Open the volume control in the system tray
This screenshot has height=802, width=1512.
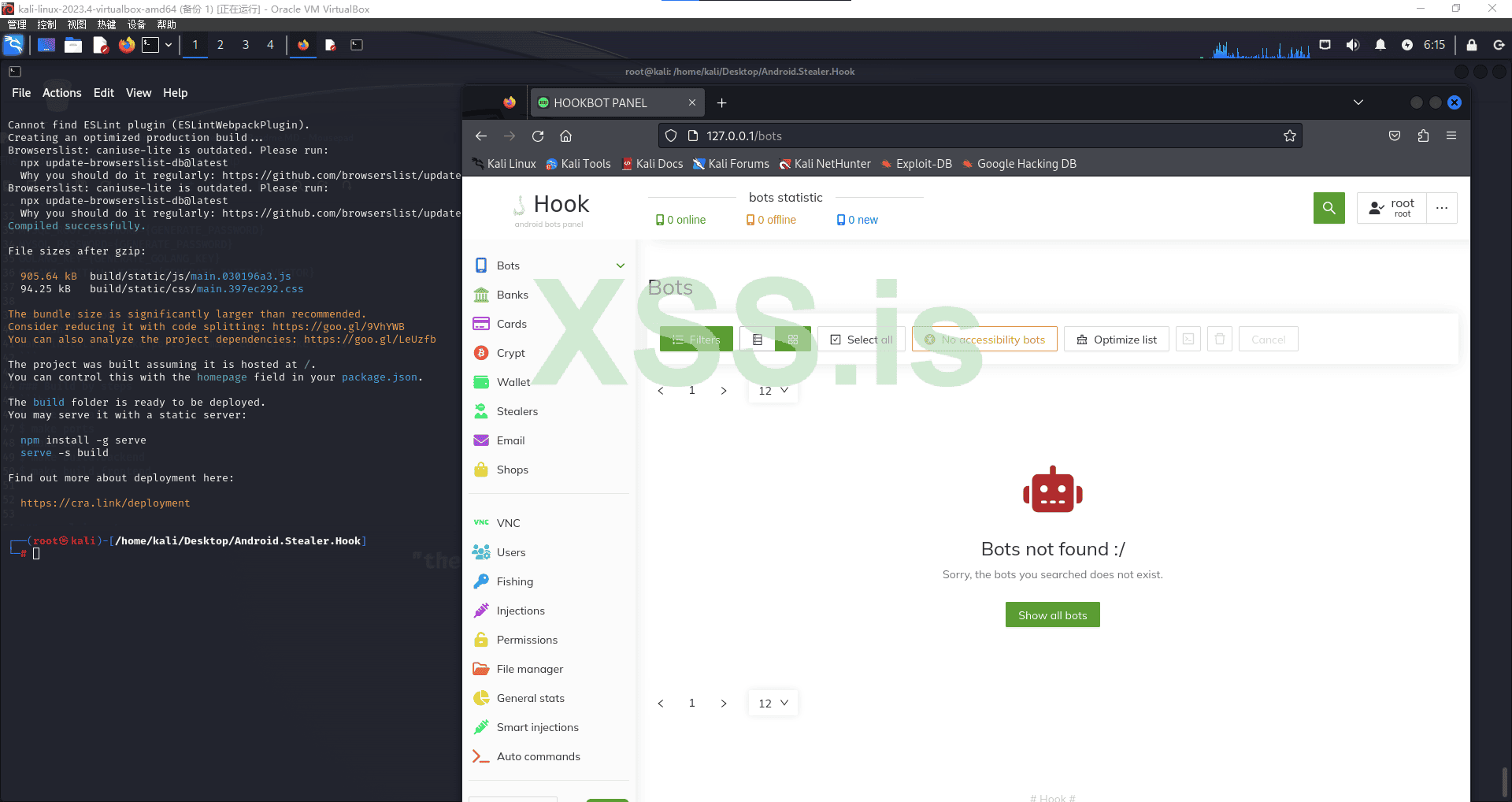pos(1353,45)
